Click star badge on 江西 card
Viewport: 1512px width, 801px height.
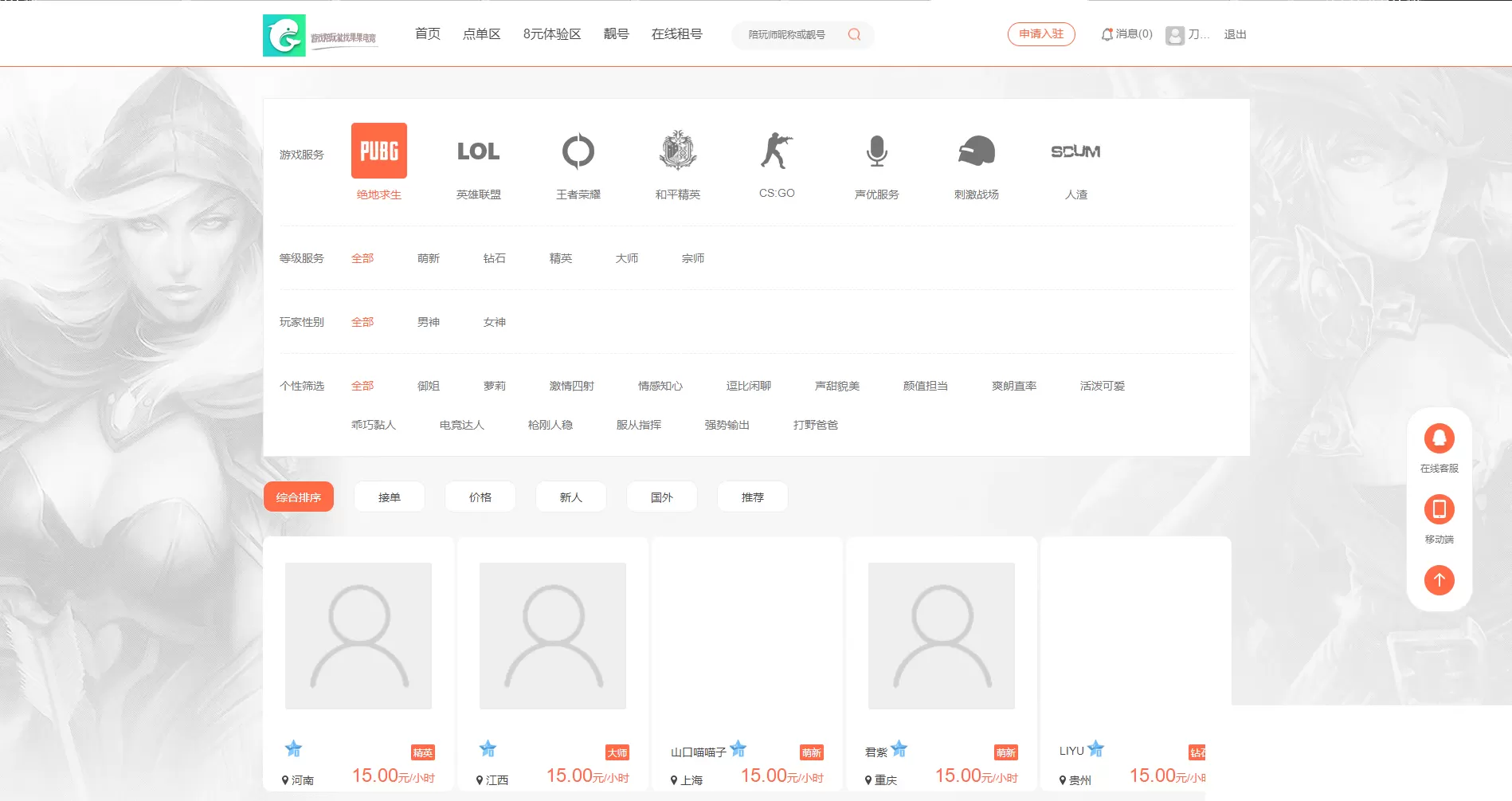pos(488,748)
